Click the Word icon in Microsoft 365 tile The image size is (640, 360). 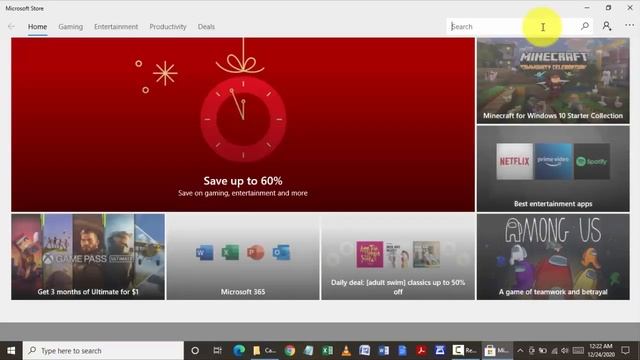(x=204, y=253)
